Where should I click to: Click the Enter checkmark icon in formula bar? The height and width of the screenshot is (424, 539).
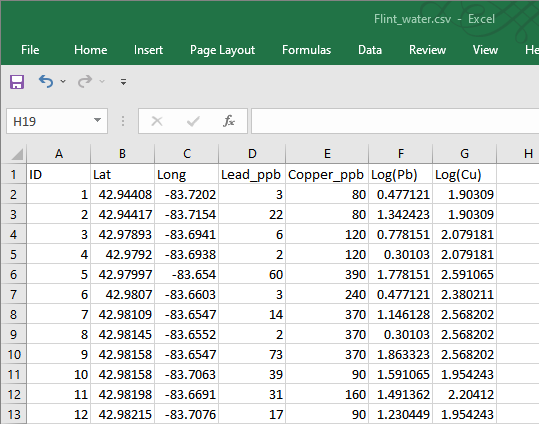(x=193, y=121)
